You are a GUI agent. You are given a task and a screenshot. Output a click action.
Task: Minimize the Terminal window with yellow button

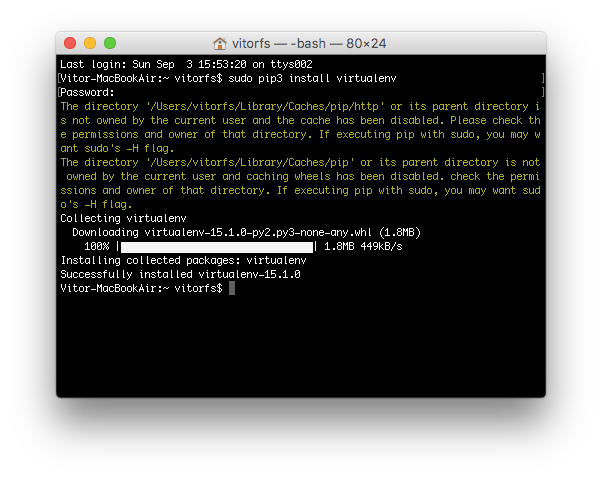pyautogui.click(x=90, y=43)
